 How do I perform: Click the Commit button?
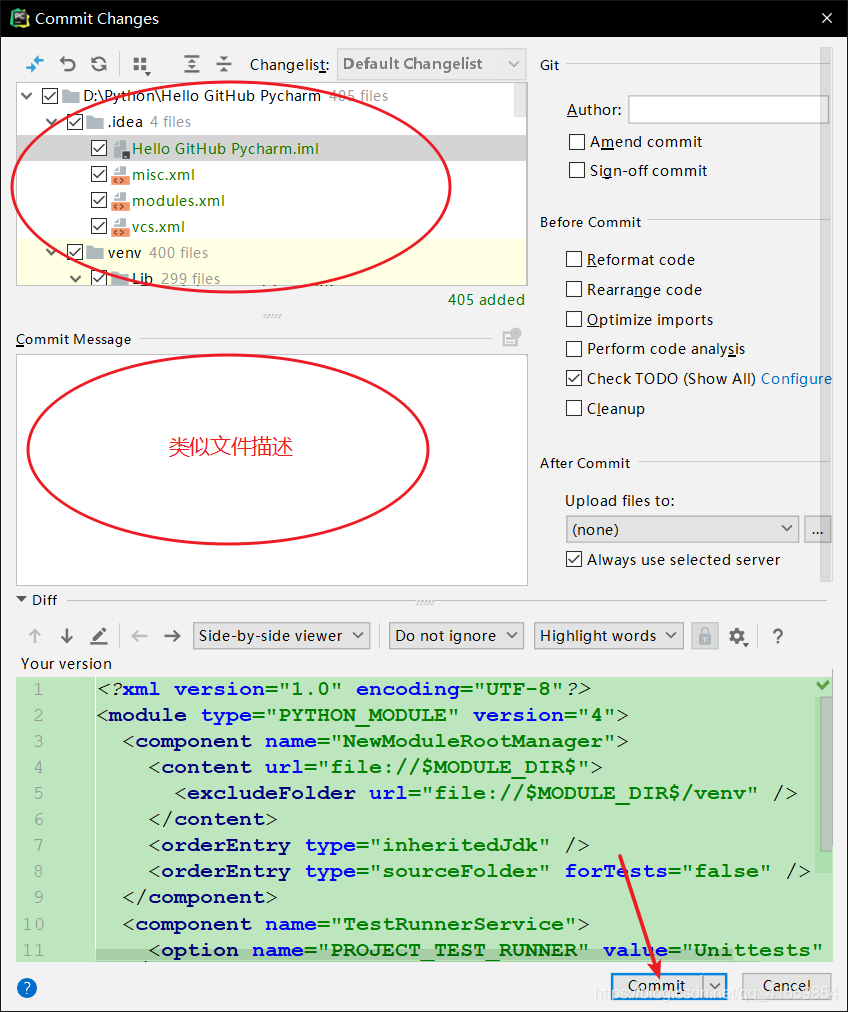coord(658,986)
